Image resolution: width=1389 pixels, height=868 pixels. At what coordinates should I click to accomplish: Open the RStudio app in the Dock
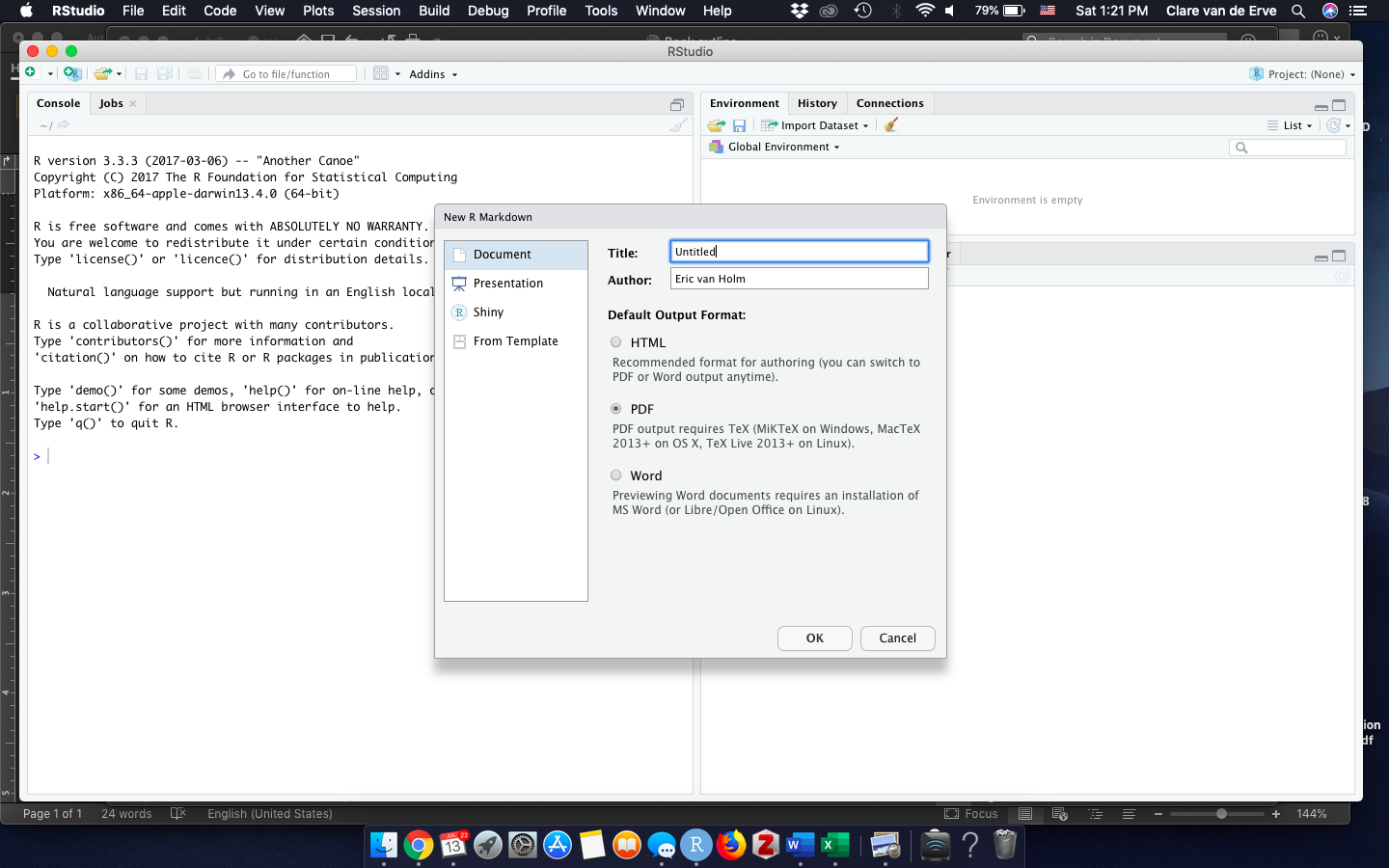[x=695, y=846]
